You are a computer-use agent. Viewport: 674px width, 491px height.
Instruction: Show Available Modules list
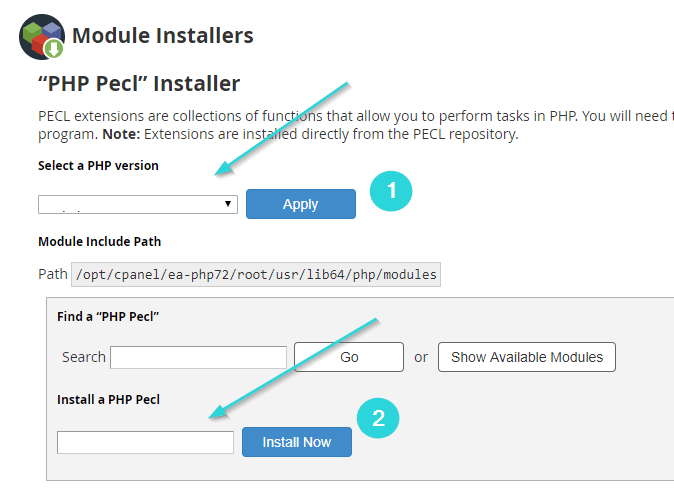[527, 357]
